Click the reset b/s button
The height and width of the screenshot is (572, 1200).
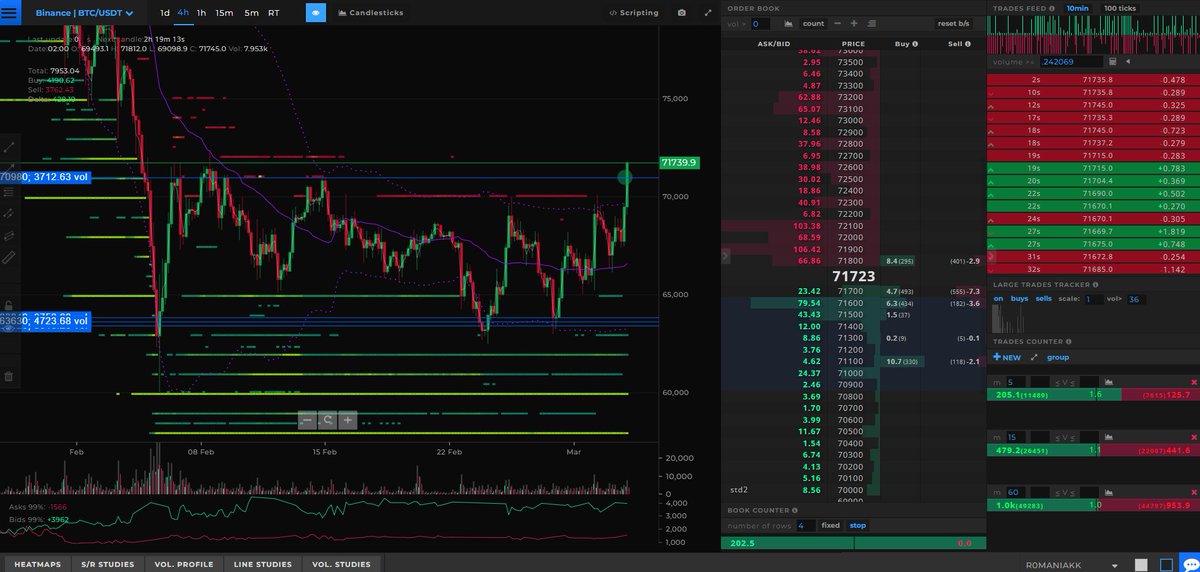(954, 23)
